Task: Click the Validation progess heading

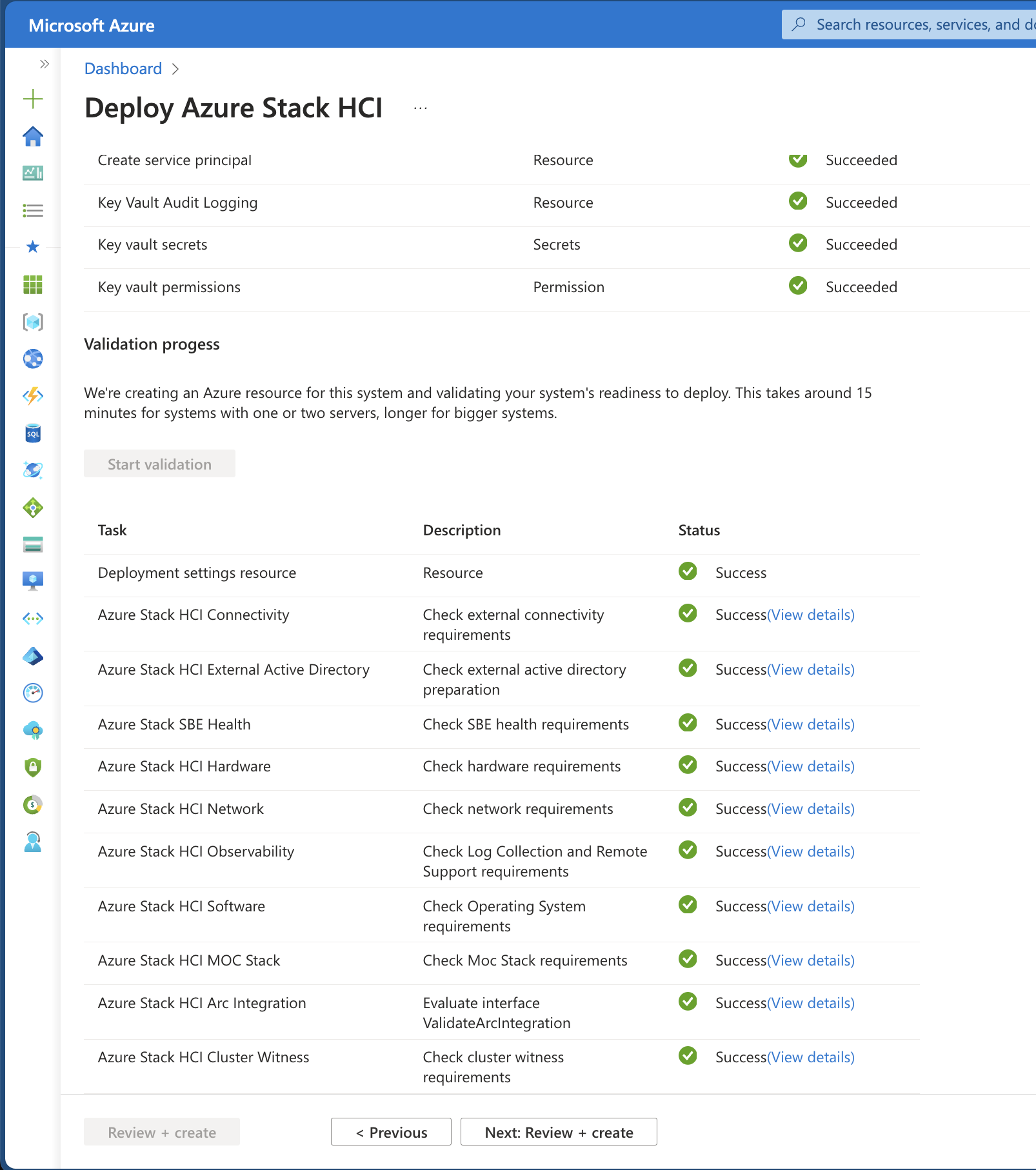Action: pyautogui.click(x=152, y=344)
